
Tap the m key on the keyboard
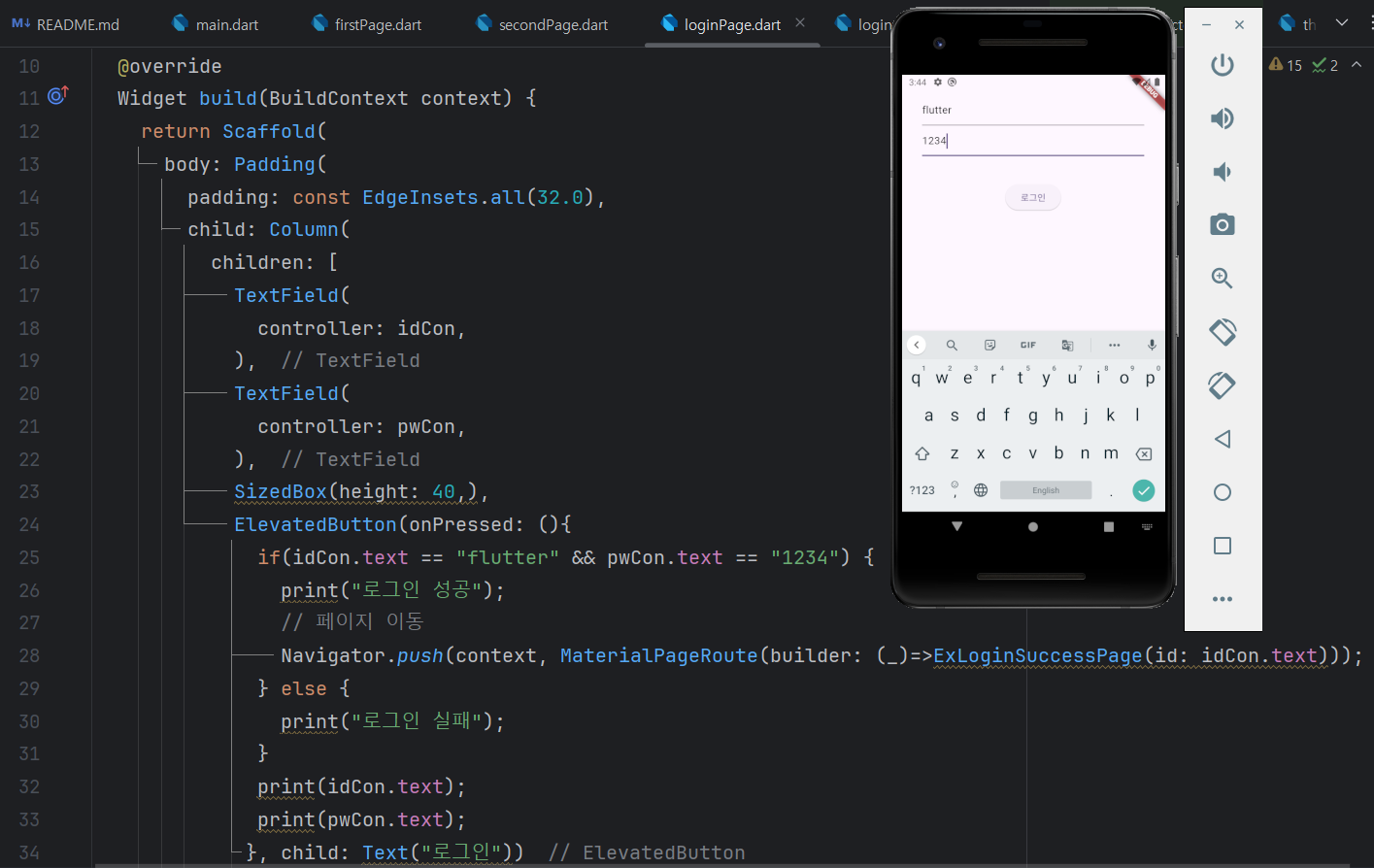[x=1111, y=453]
